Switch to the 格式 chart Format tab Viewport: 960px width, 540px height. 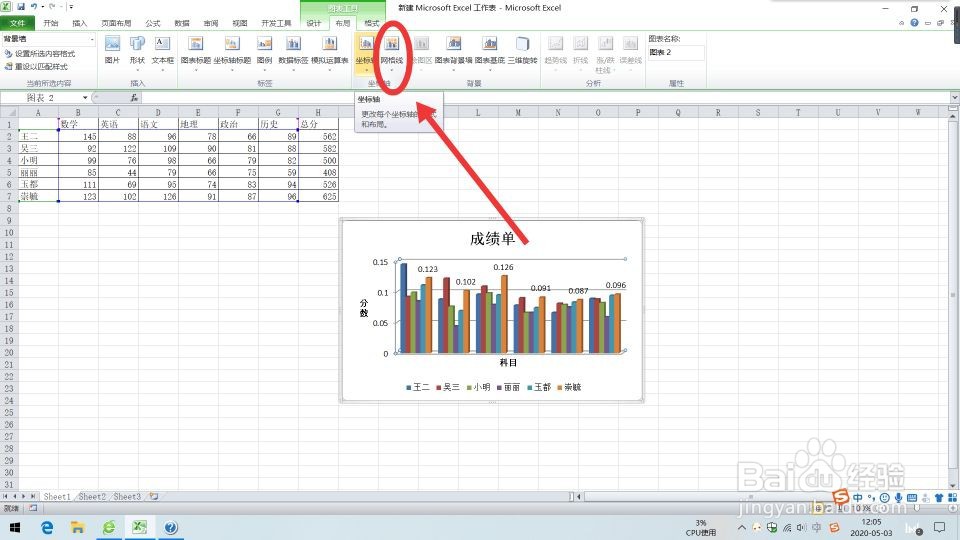pyautogui.click(x=372, y=23)
